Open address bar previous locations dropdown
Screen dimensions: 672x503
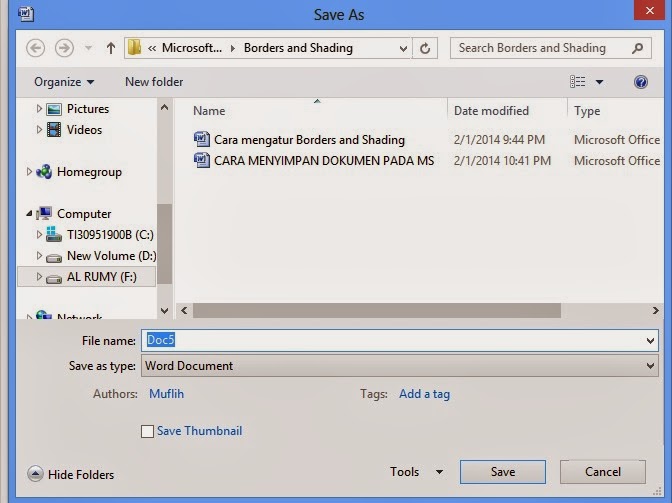click(x=403, y=48)
